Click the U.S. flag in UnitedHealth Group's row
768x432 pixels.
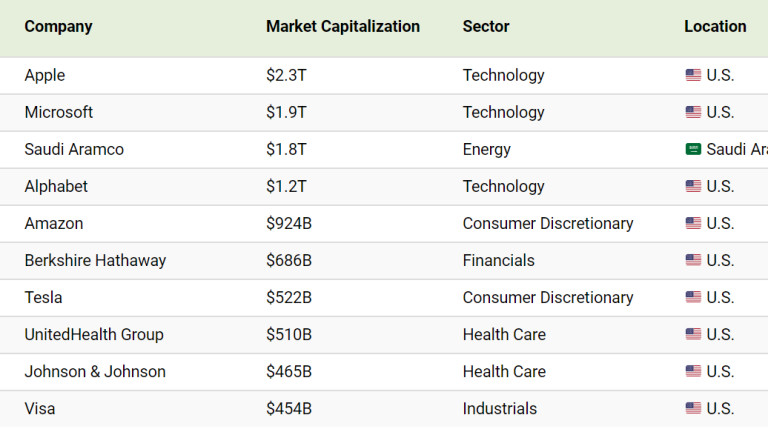click(693, 334)
